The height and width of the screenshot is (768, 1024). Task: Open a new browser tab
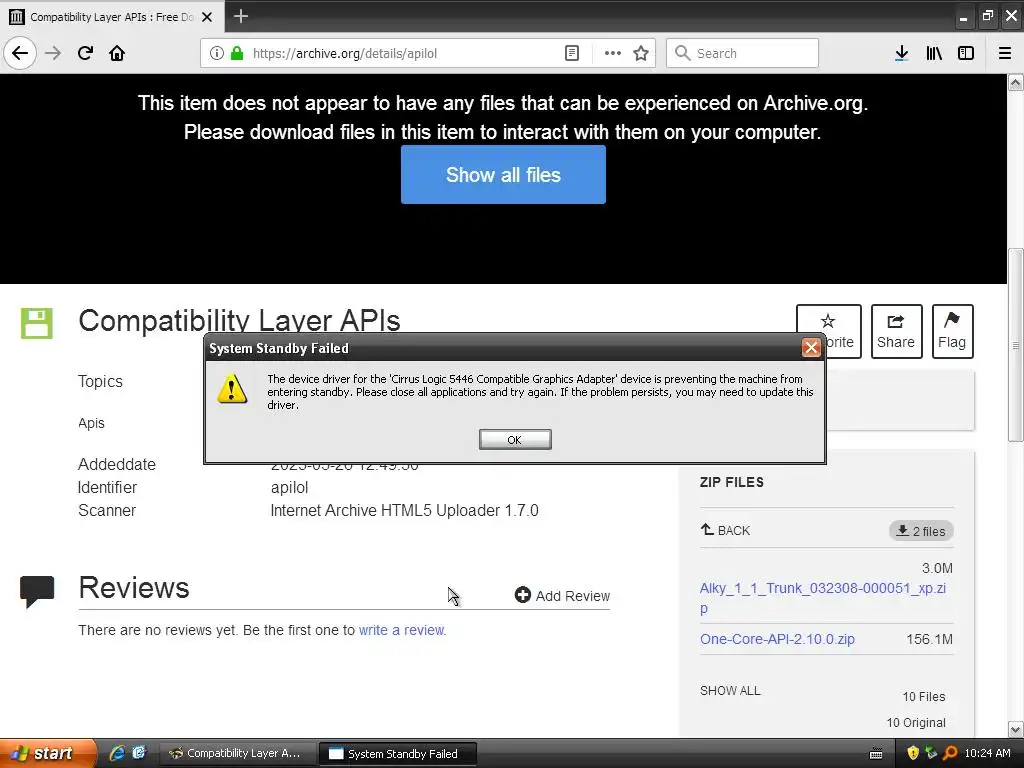[241, 16]
